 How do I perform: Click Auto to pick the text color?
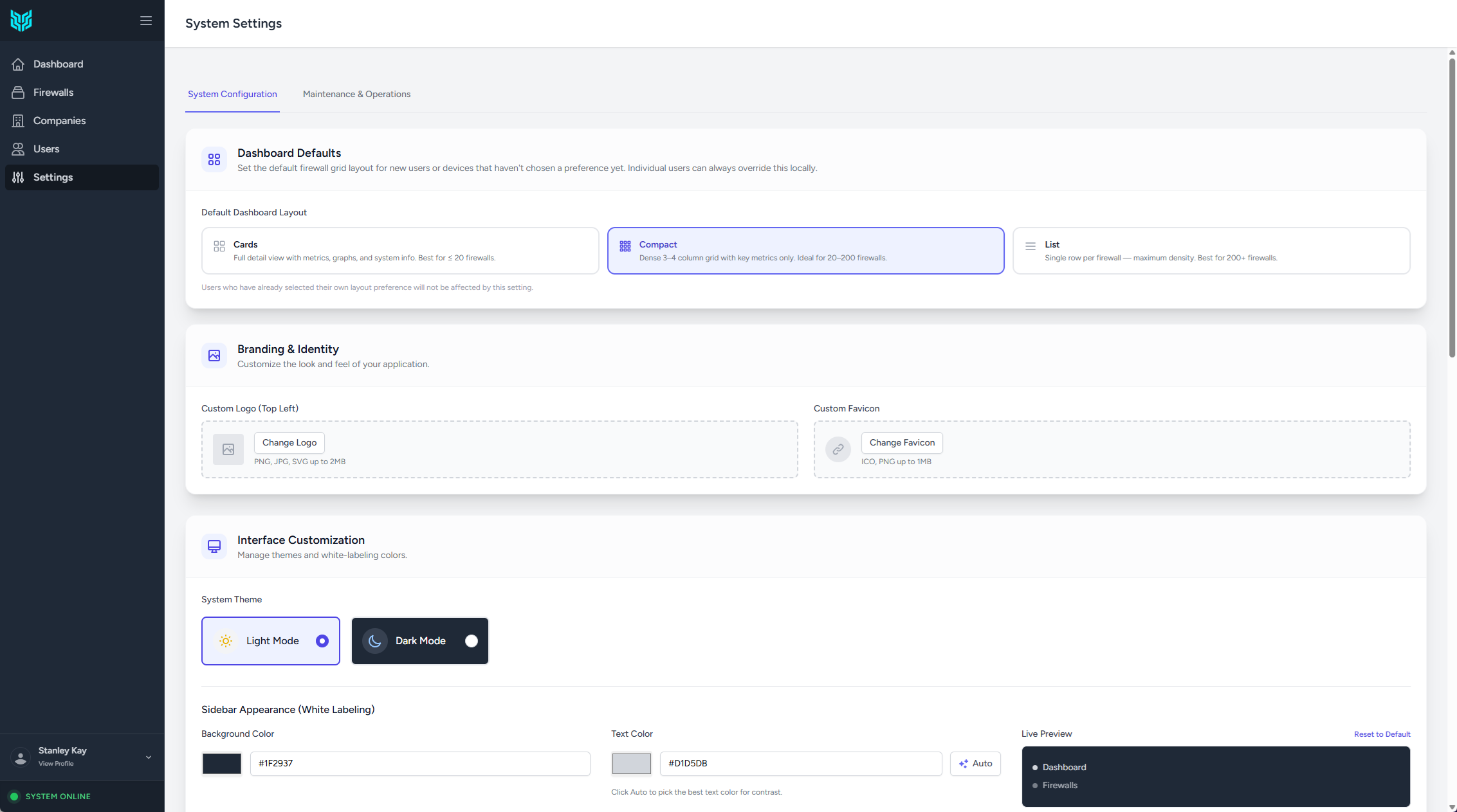[x=975, y=764]
